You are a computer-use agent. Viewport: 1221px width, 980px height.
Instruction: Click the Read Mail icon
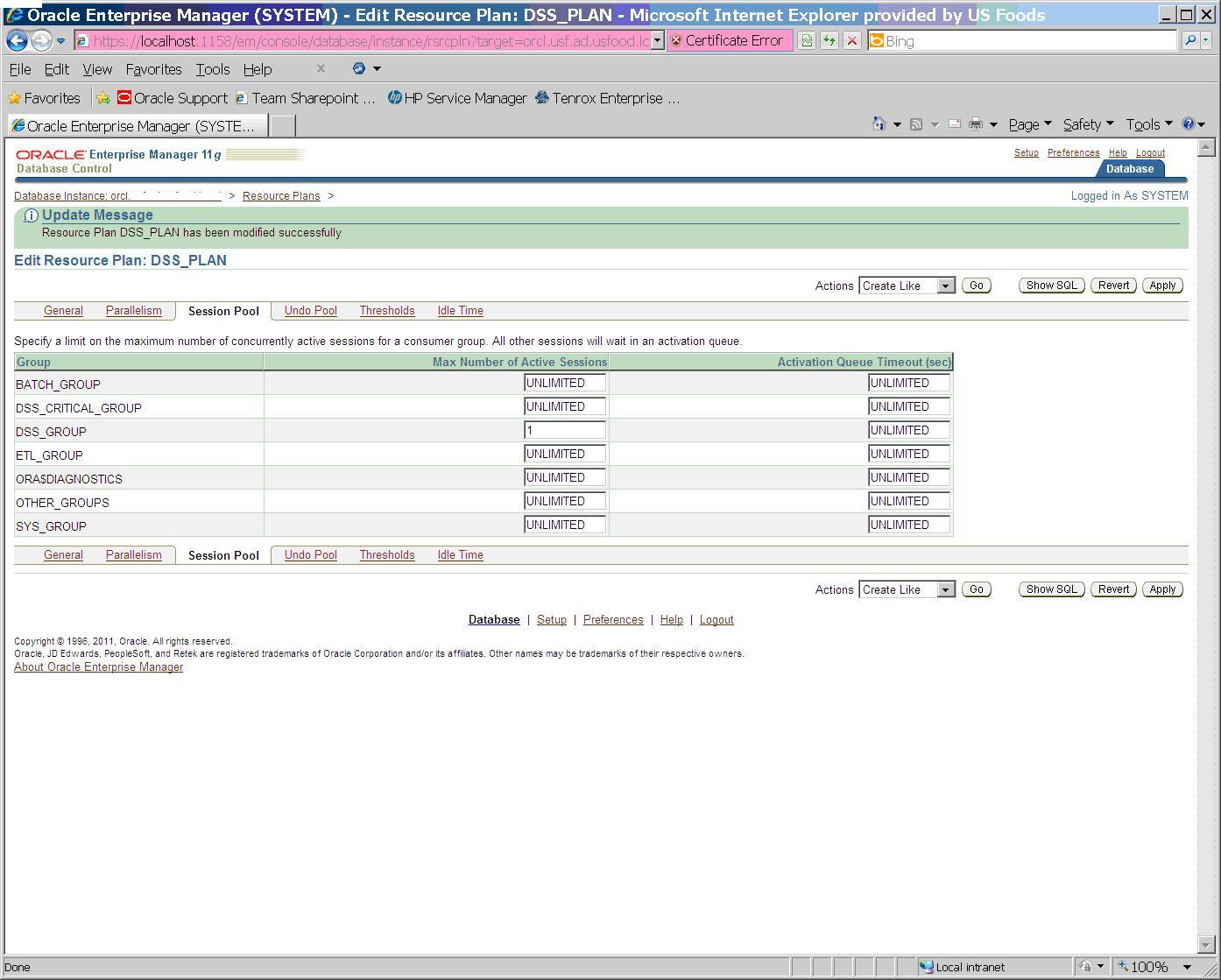(955, 124)
